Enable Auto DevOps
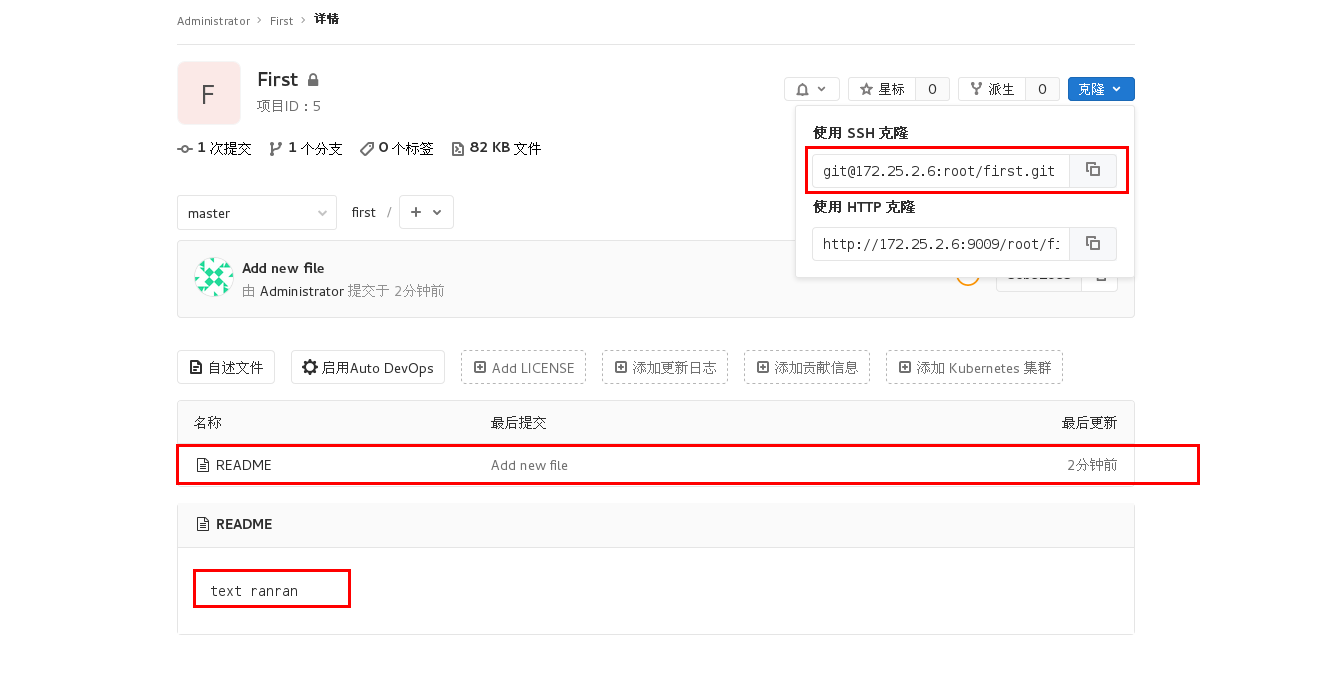This screenshot has width=1335, height=675. coord(368,367)
